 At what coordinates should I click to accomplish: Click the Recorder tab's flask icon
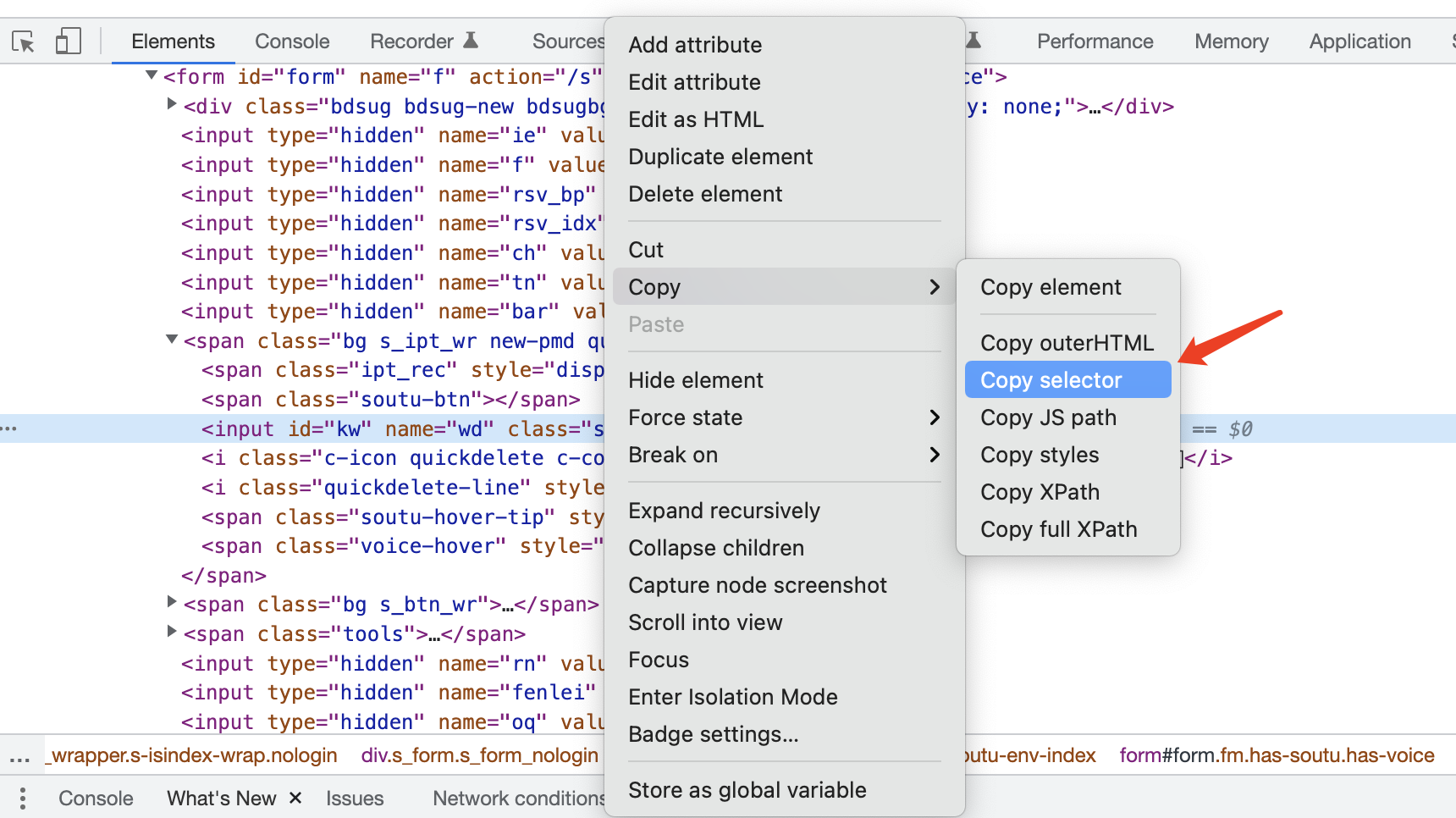click(x=472, y=41)
